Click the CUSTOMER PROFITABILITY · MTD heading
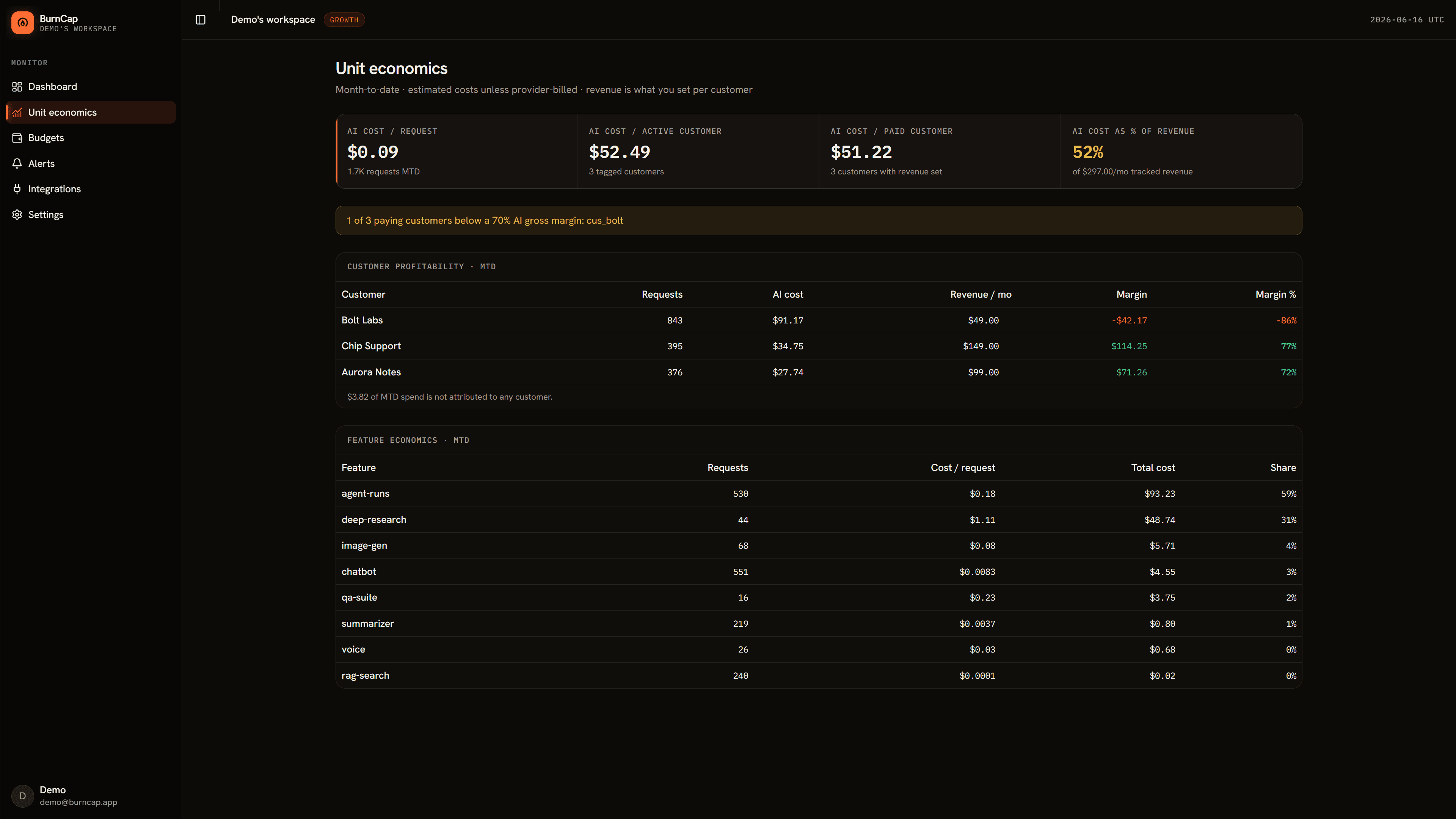1456x819 pixels. coord(421,267)
